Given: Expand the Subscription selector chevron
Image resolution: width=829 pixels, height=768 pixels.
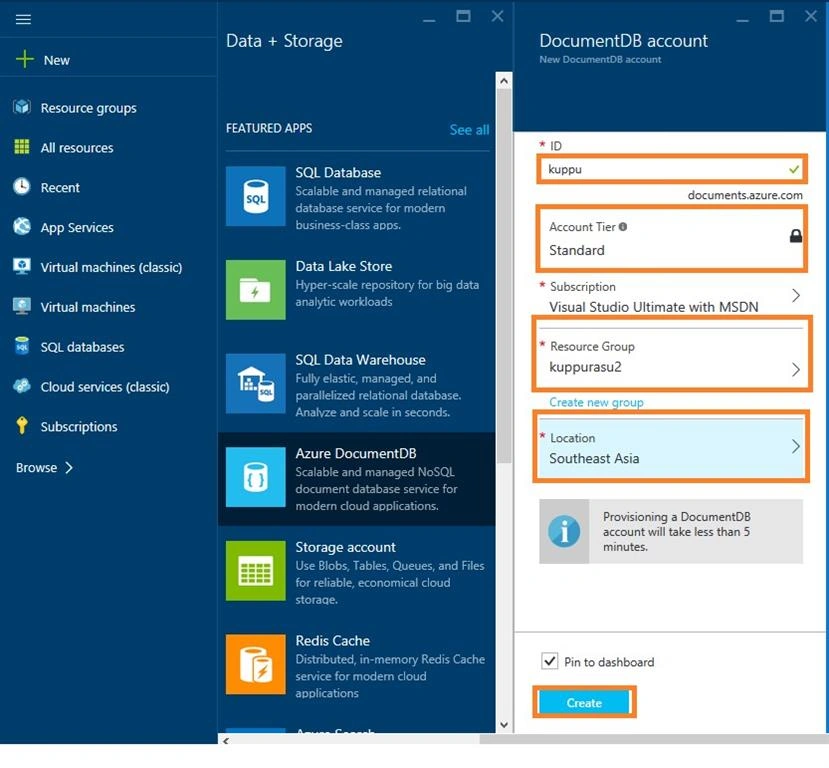Looking at the screenshot, I should point(795,295).
